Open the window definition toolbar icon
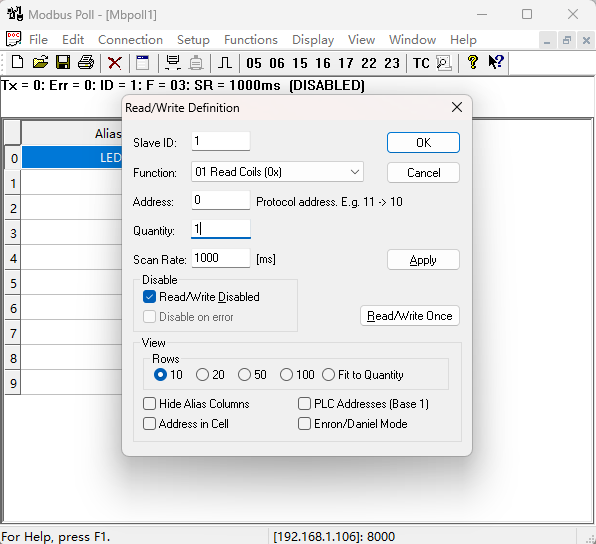 coord(143,62)
